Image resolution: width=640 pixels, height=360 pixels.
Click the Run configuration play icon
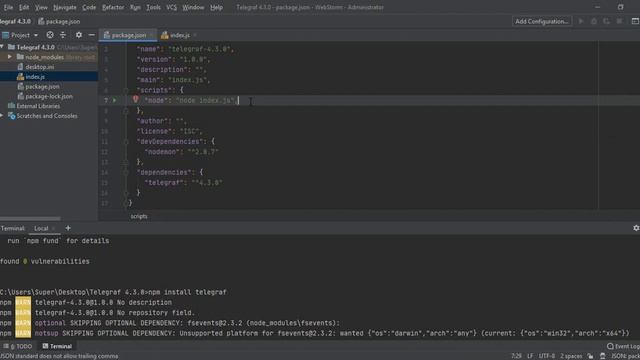[x=581, y=21]
